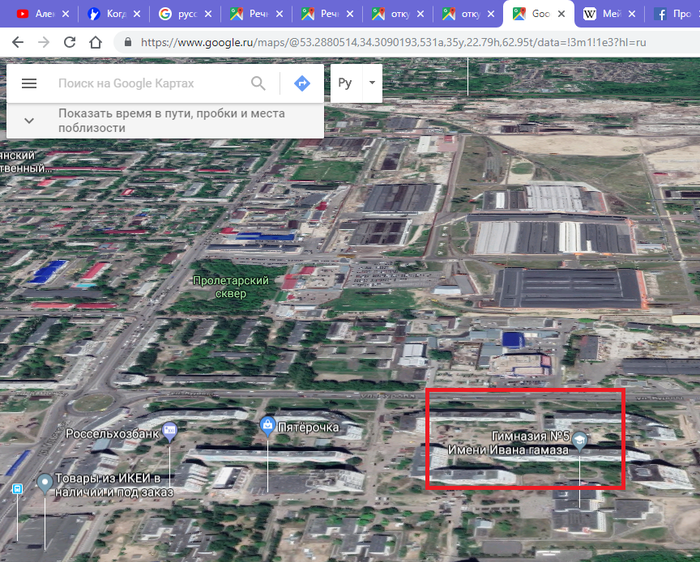Click the browser home button
Image resolution: width=700 pixels, height=562 pixels.
pos(95,42)
